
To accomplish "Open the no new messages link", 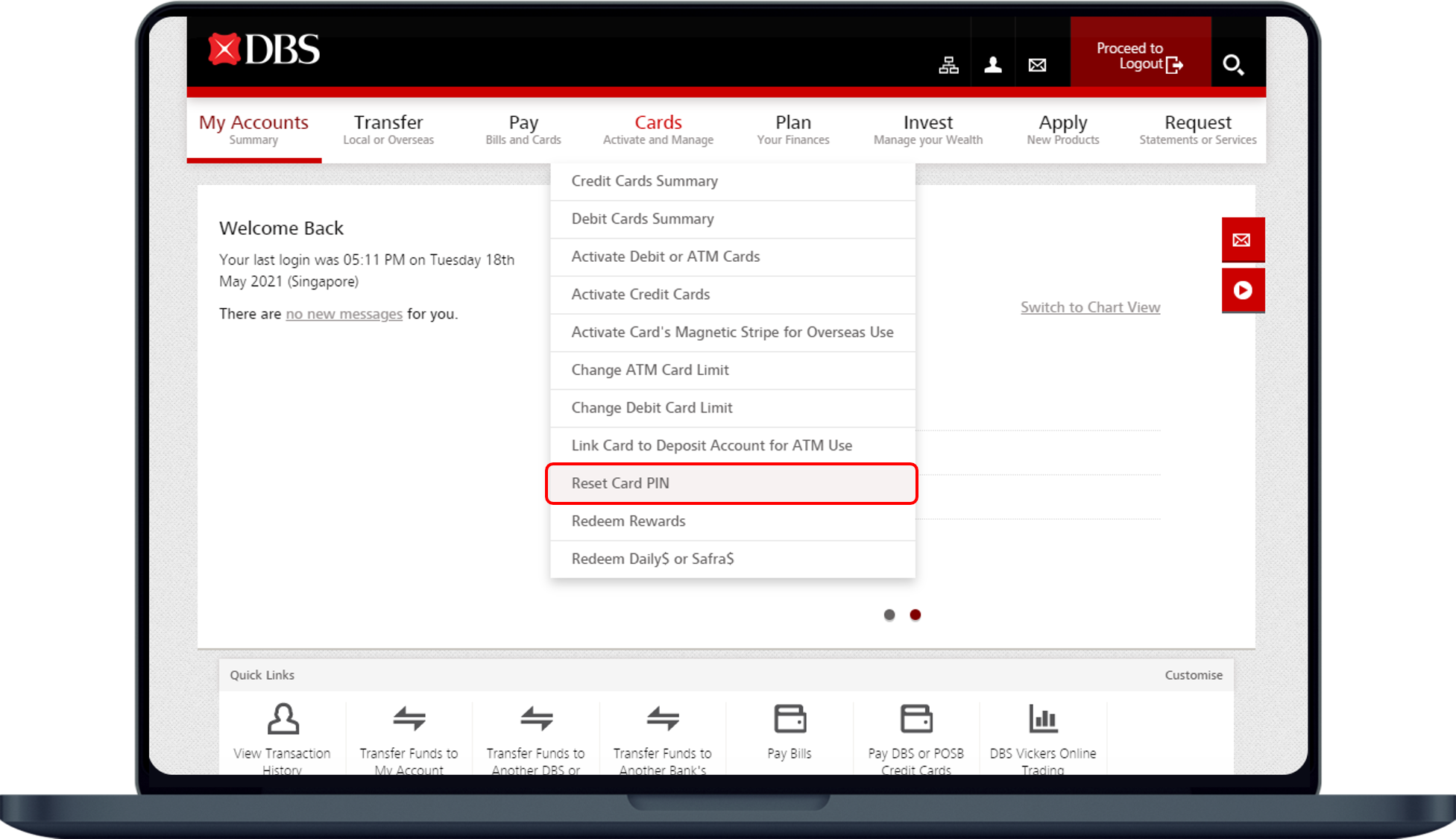I will (x=344, y=314).
